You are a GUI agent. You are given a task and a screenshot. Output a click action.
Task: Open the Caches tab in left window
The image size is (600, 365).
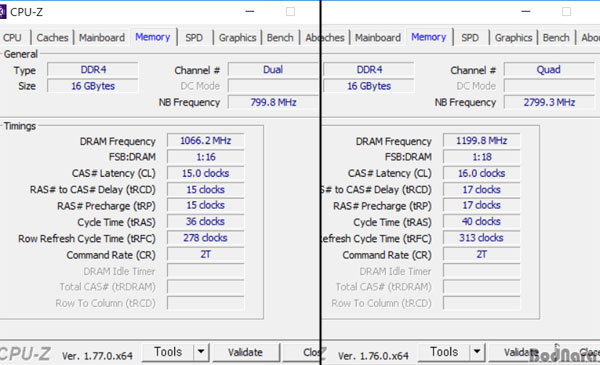(x=52, y=37)
